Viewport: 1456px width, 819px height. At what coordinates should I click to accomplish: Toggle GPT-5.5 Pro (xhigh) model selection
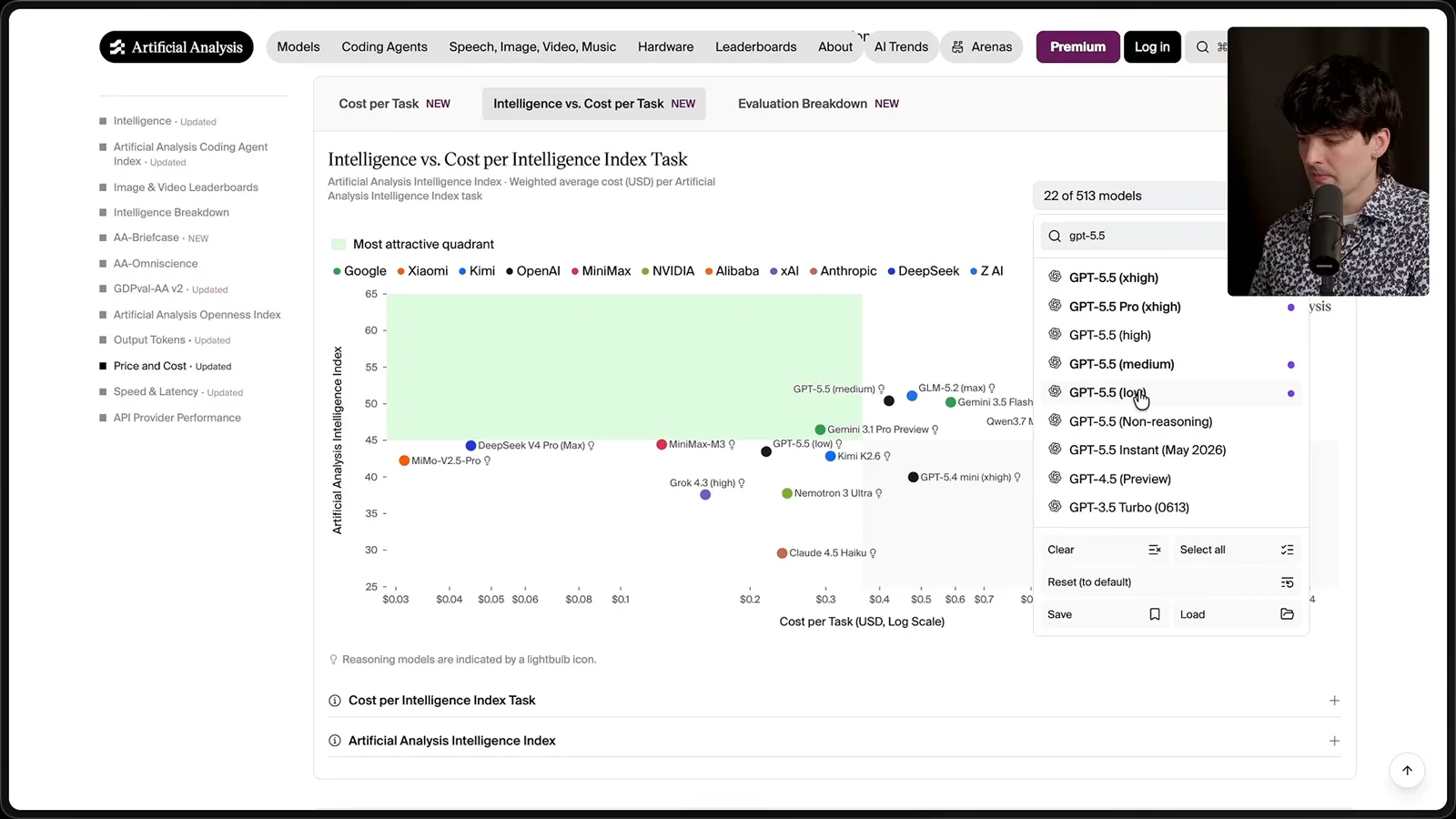point(1171,307)
